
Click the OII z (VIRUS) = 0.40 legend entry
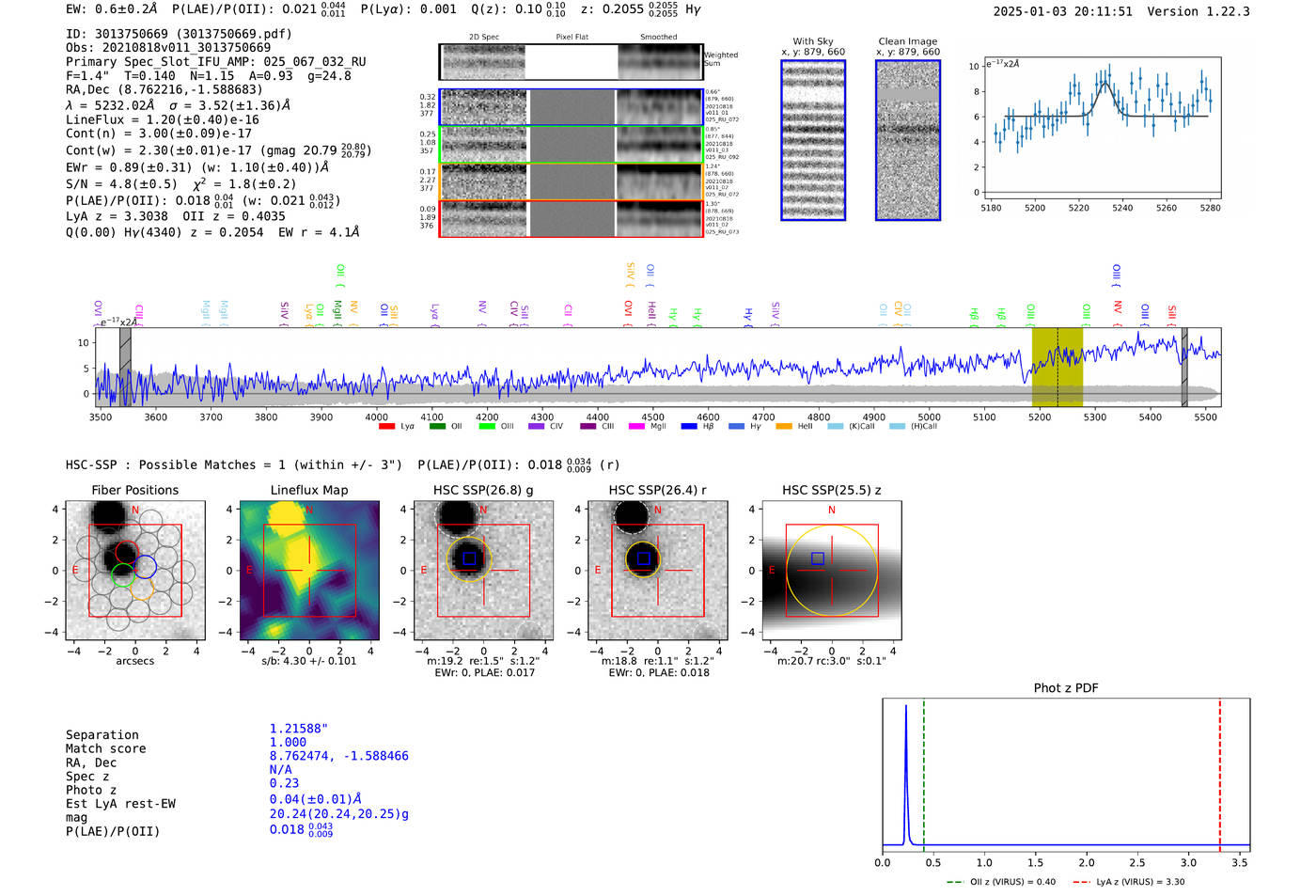(x=1001, y=882)
